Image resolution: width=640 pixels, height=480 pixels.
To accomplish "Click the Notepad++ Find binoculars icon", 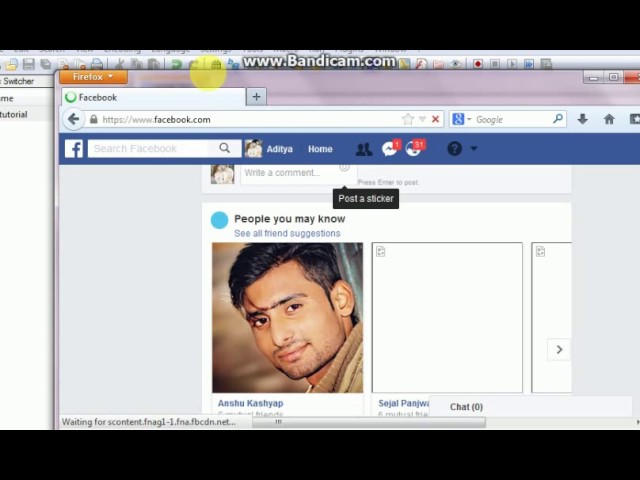I will coord(216,64).
